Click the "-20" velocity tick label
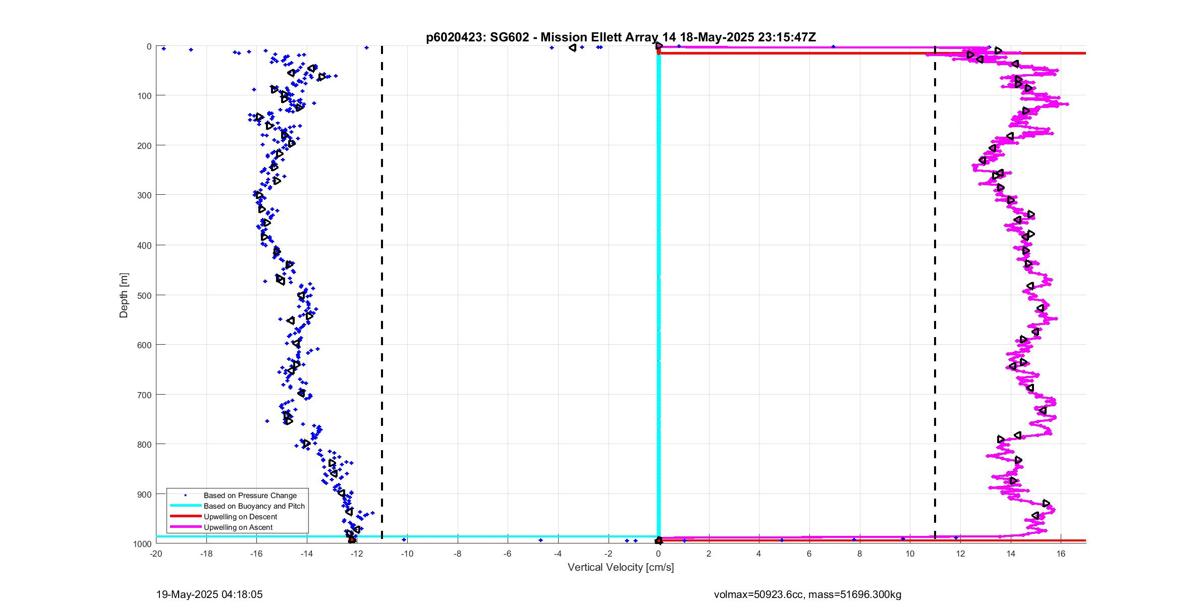Image resolution: width=1200 pixels, height=611 pixels. 156,552
